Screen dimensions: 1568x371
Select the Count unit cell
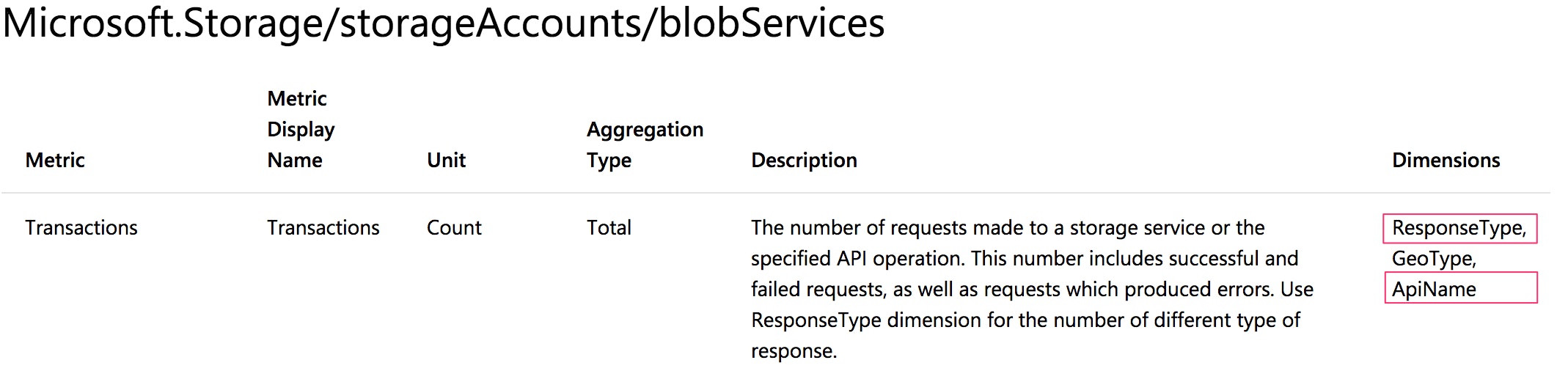coord(454,228)
